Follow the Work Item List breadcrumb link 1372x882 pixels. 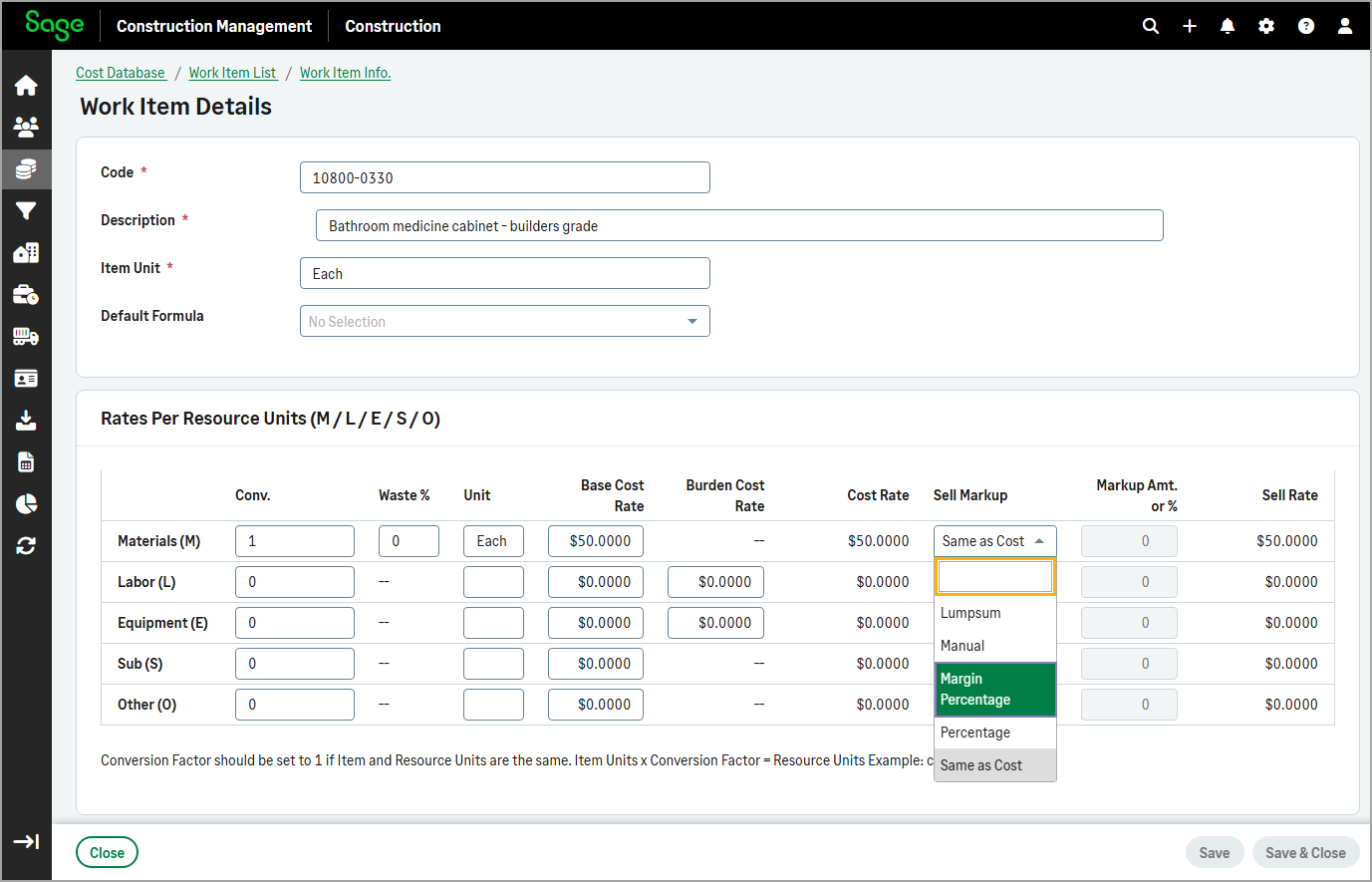tap(232, 73)
